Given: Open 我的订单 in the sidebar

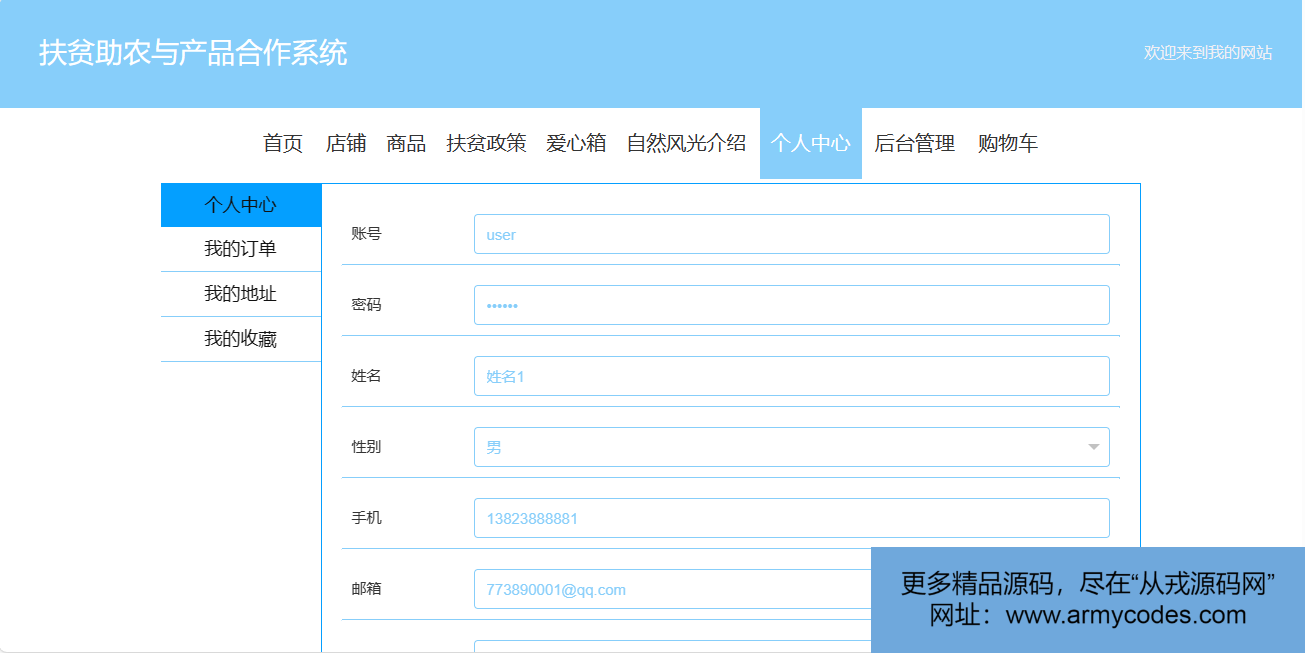Looking at the screenshot, I should [x=241, y=249].
